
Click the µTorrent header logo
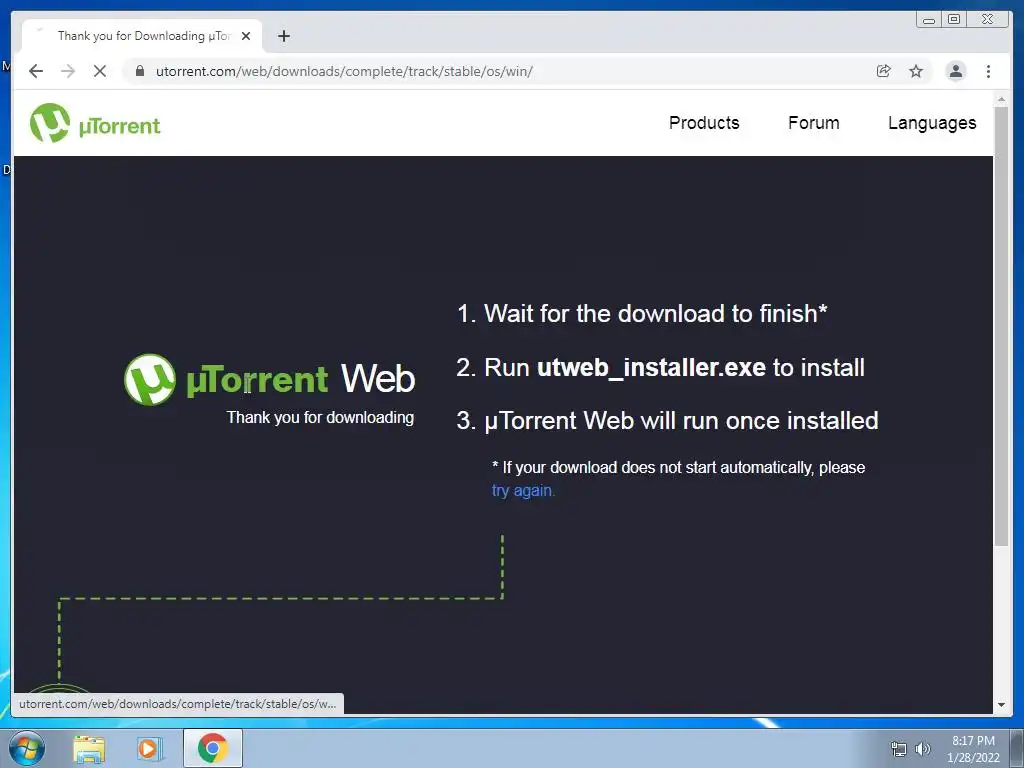(95, 123)
